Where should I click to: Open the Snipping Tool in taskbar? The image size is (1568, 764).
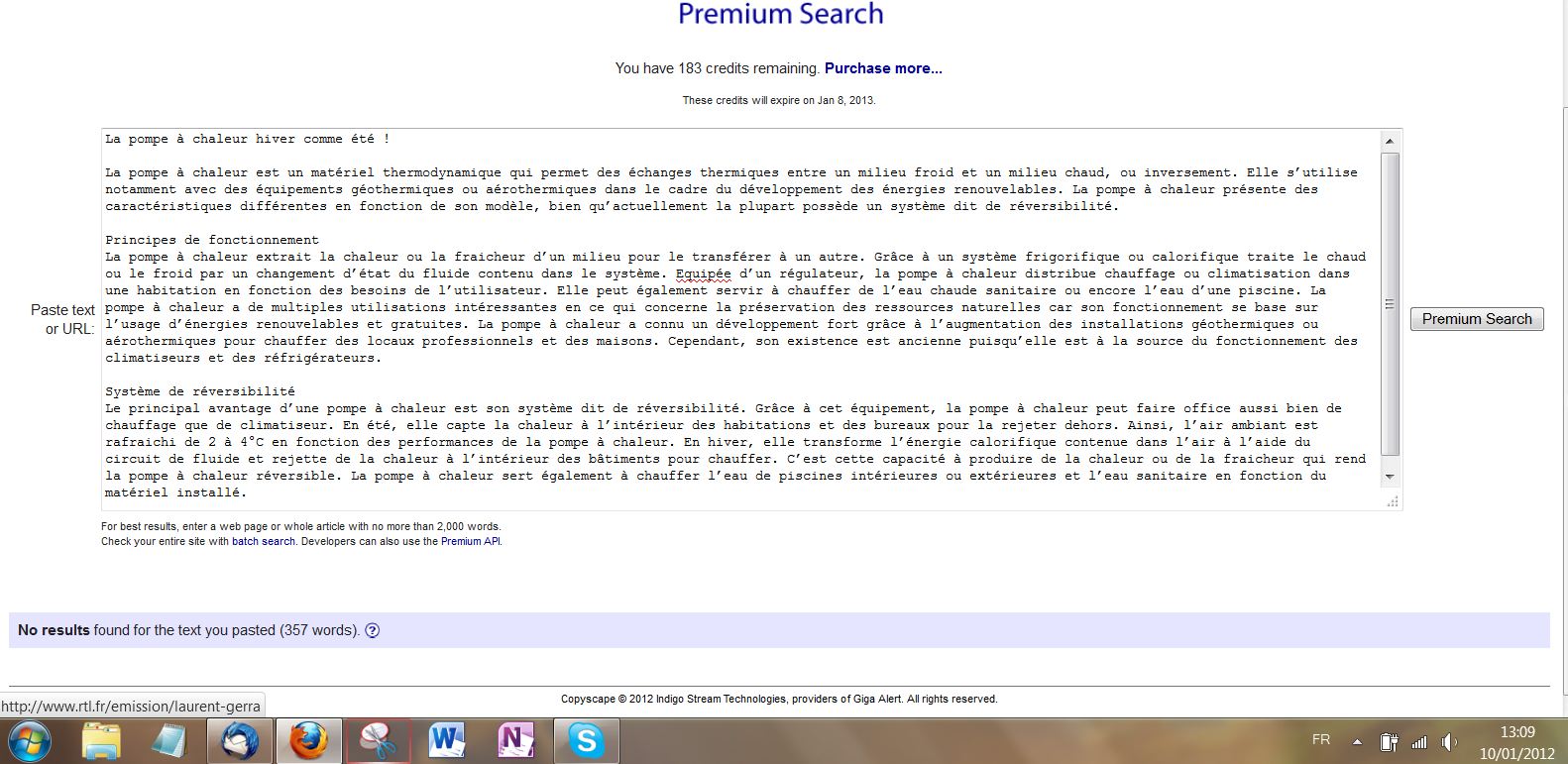point(378,740)
